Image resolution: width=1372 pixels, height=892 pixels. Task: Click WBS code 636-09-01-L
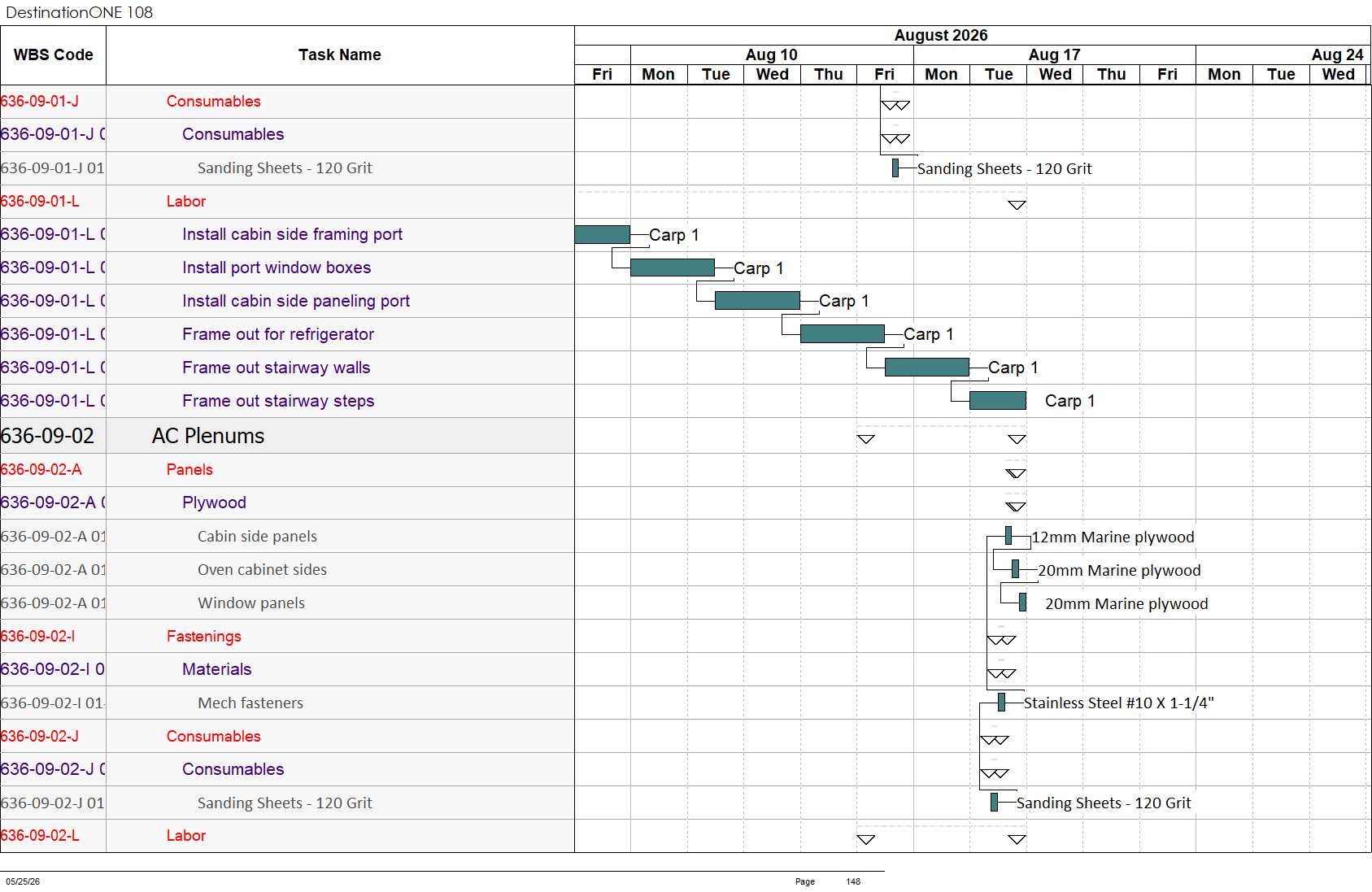pyautogui.click(x=40, y=201)
